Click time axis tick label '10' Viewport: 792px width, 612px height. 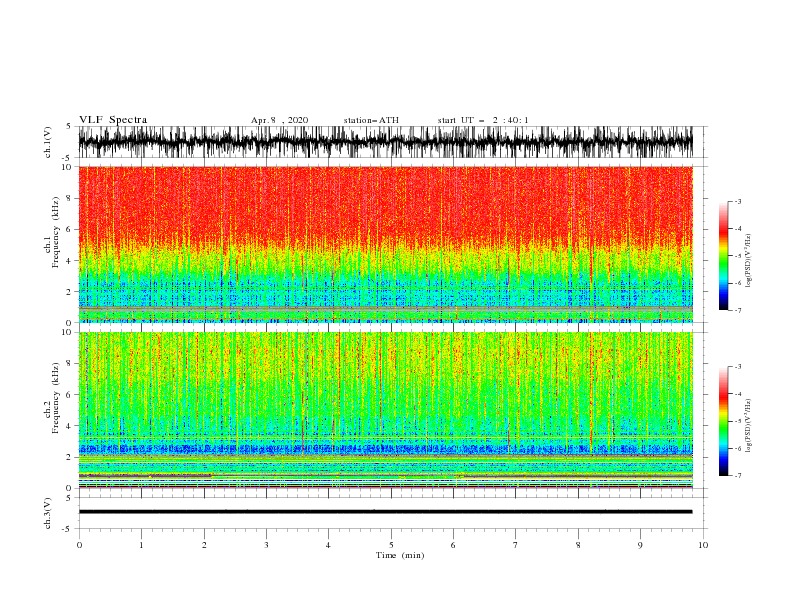click(x=703, y=545)
